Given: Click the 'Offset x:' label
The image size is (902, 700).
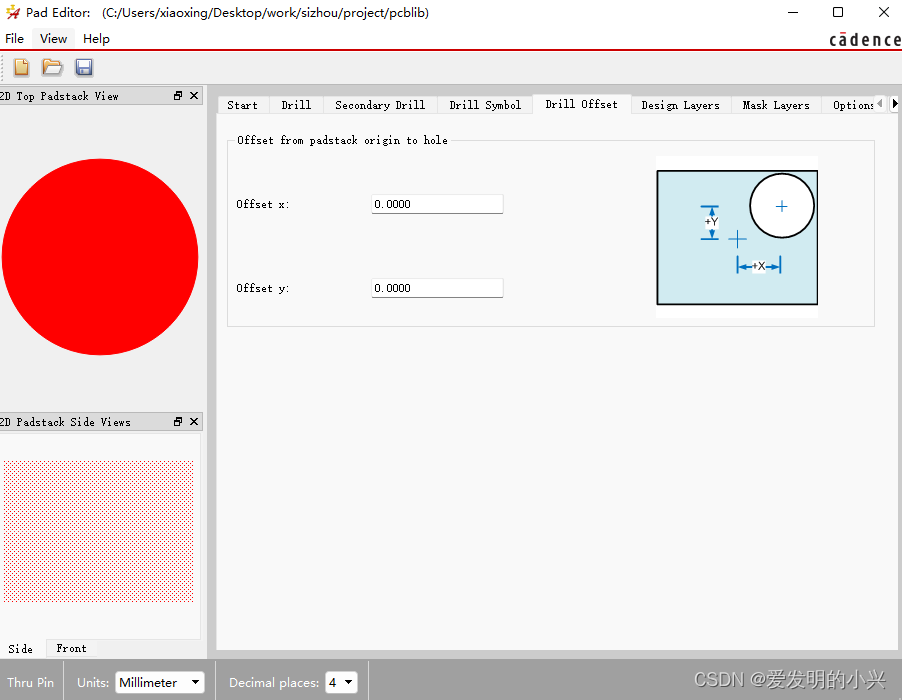Looking at the screenshot, I should (x=262, y=204).
